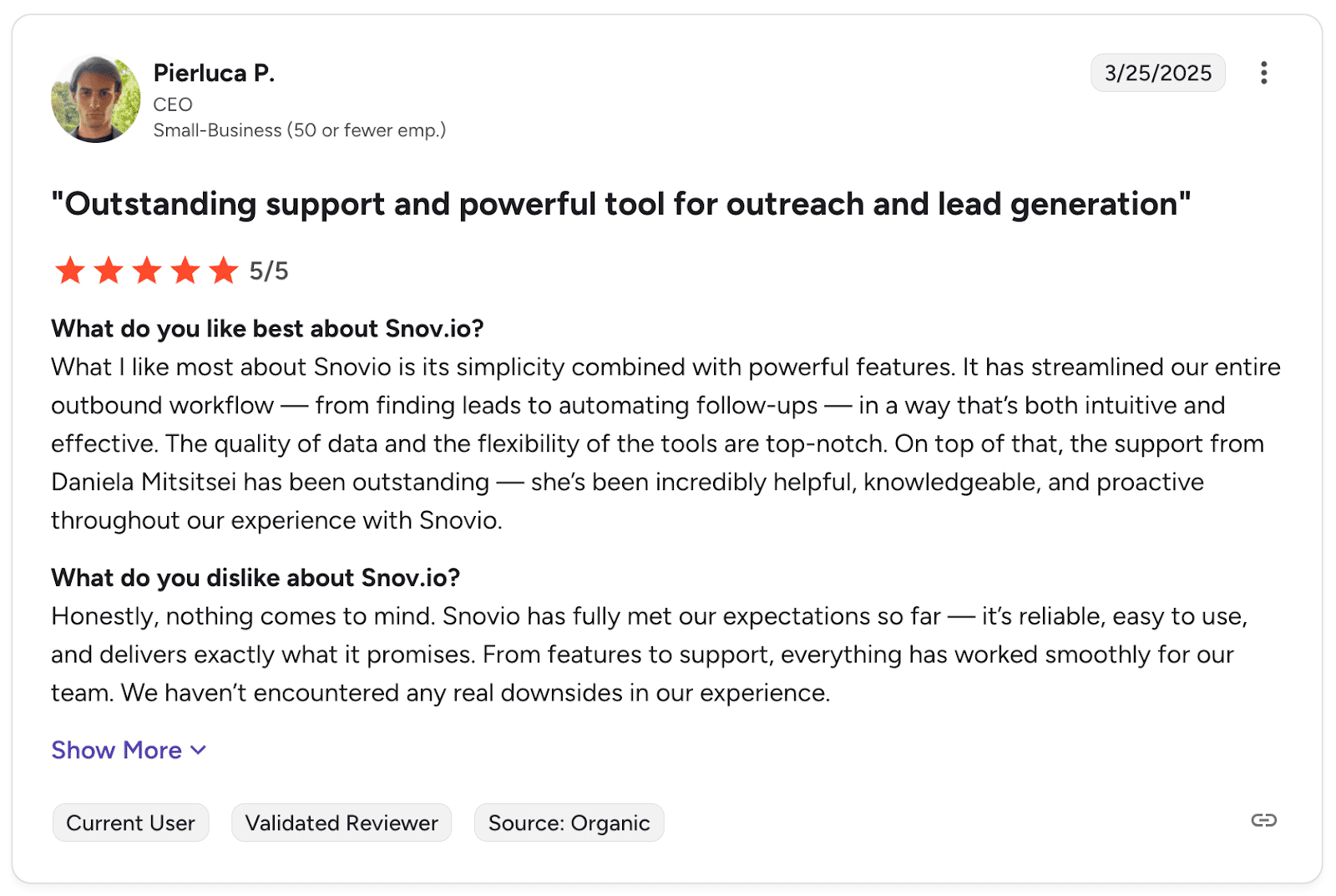Viewport: 1336px width, 896px height.
Task: Click the Small-Business company size label
Action: click(x=299, y=129)
